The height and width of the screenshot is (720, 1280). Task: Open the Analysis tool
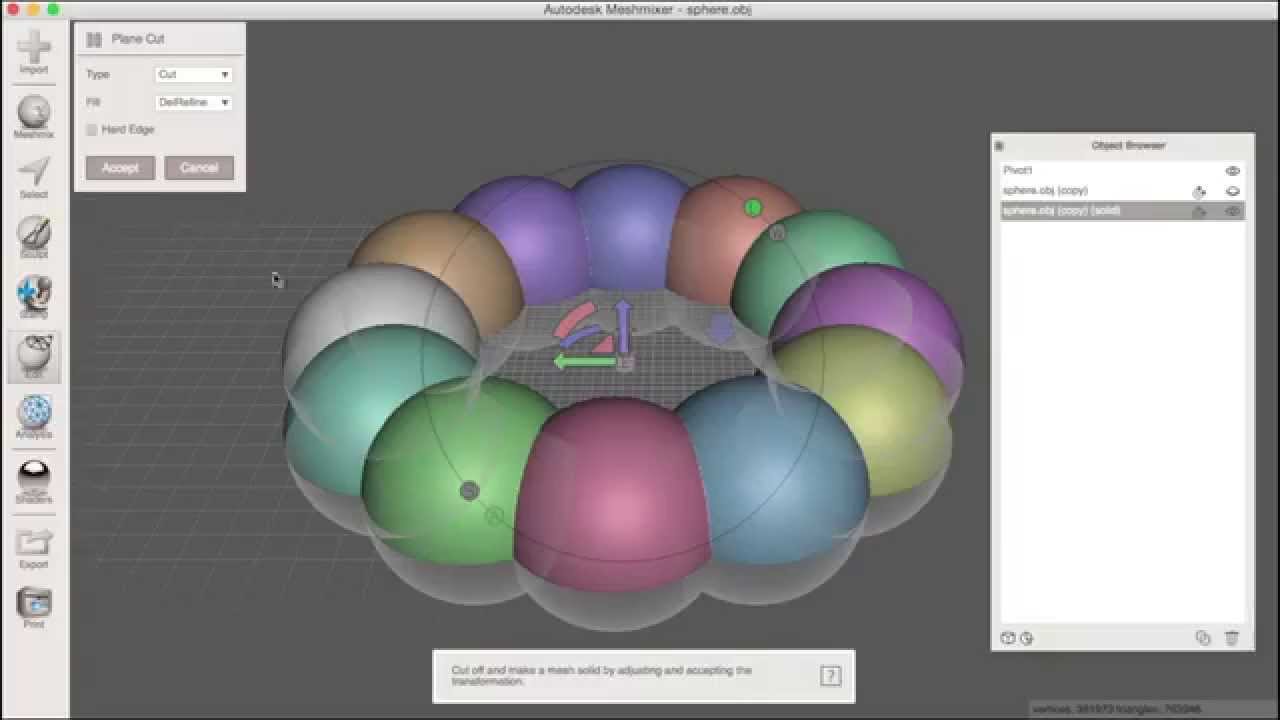pyautogui.click(x=34, y=417)
